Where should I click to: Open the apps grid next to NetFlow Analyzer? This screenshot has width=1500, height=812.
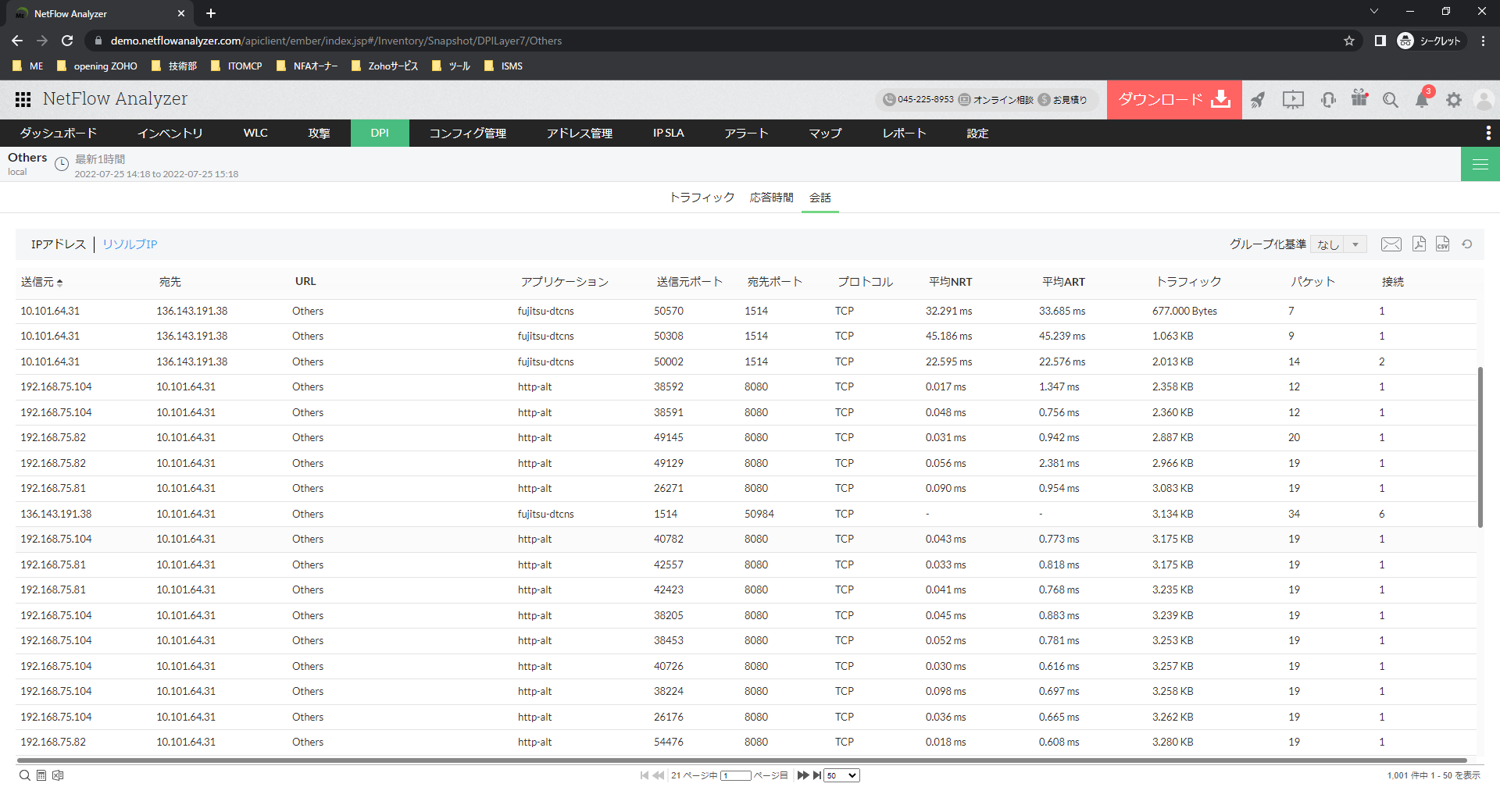click(x=23, y=99)
